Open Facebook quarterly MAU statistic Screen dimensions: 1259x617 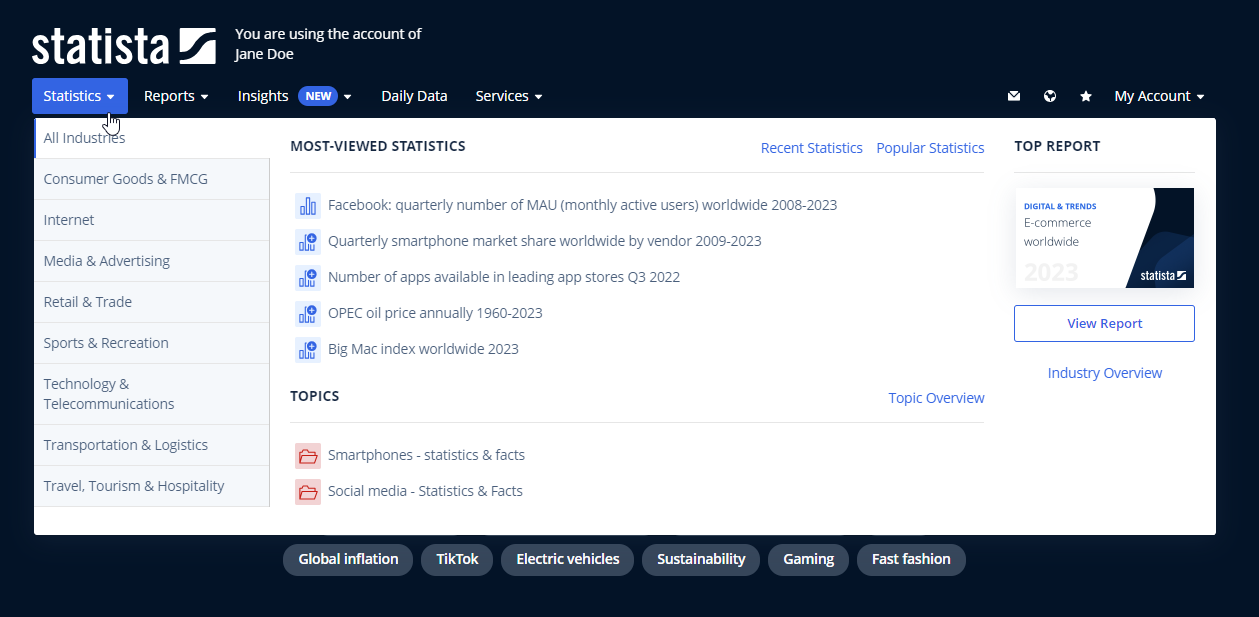coord(582,205)
